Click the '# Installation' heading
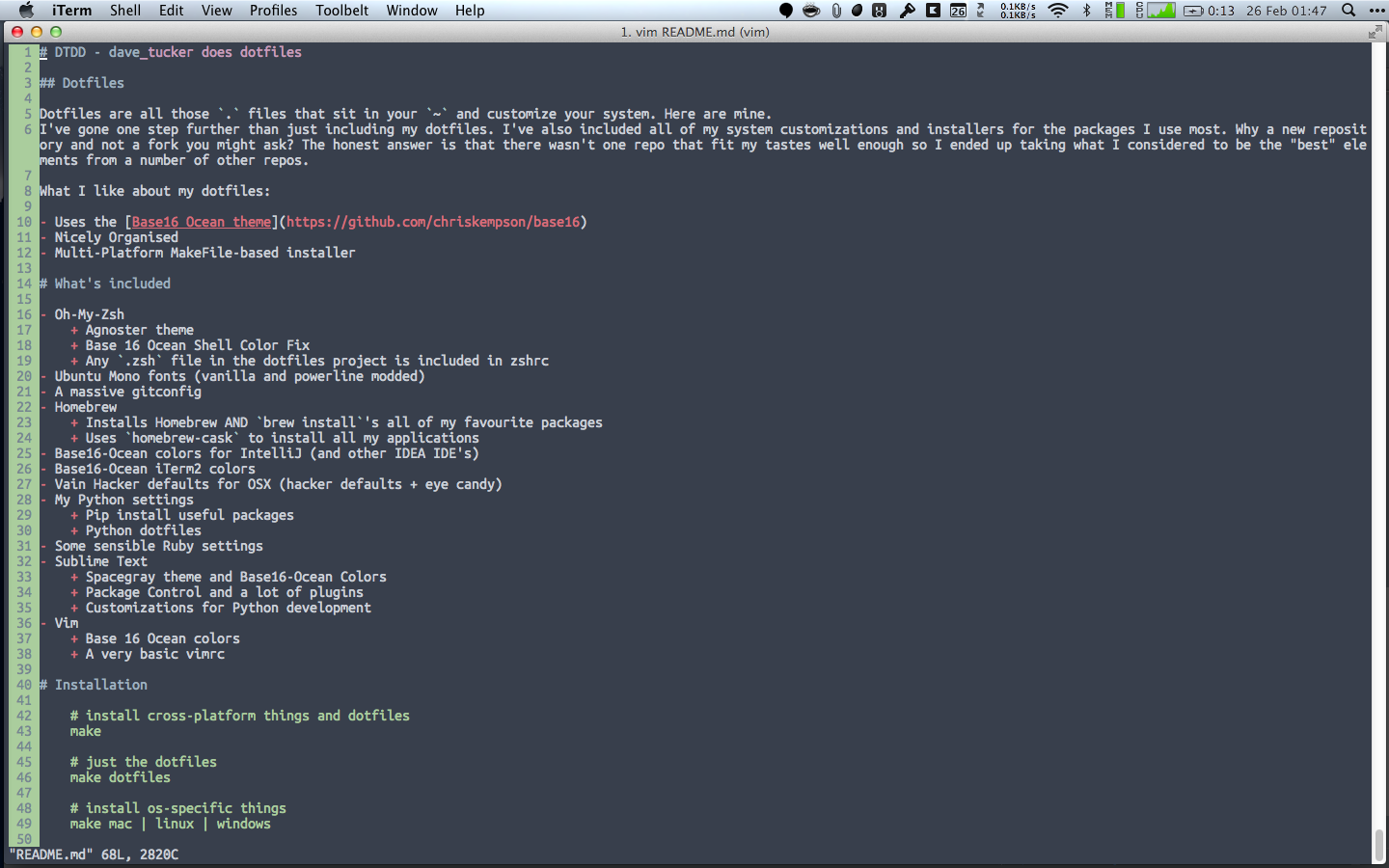The height and width of the screenshot is (868, 1389). pyautogui.click(x=94, y=685)
